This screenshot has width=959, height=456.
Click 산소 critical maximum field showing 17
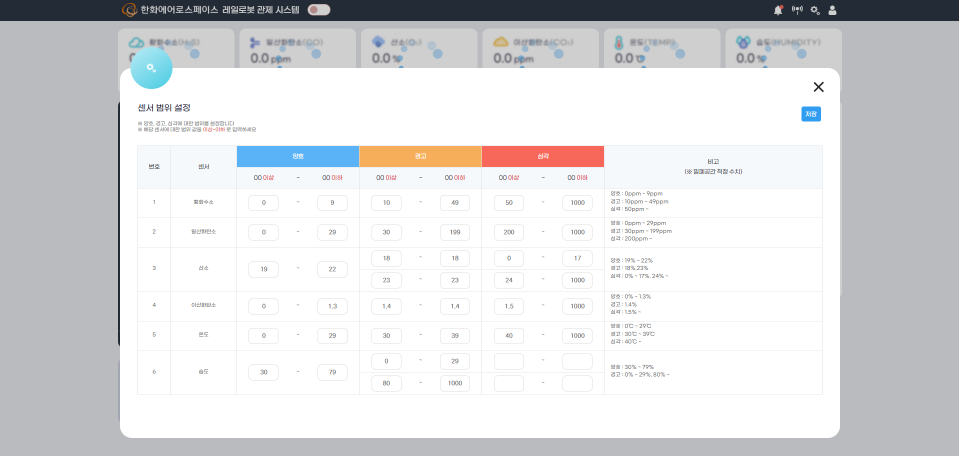click(x=577, y=259)
